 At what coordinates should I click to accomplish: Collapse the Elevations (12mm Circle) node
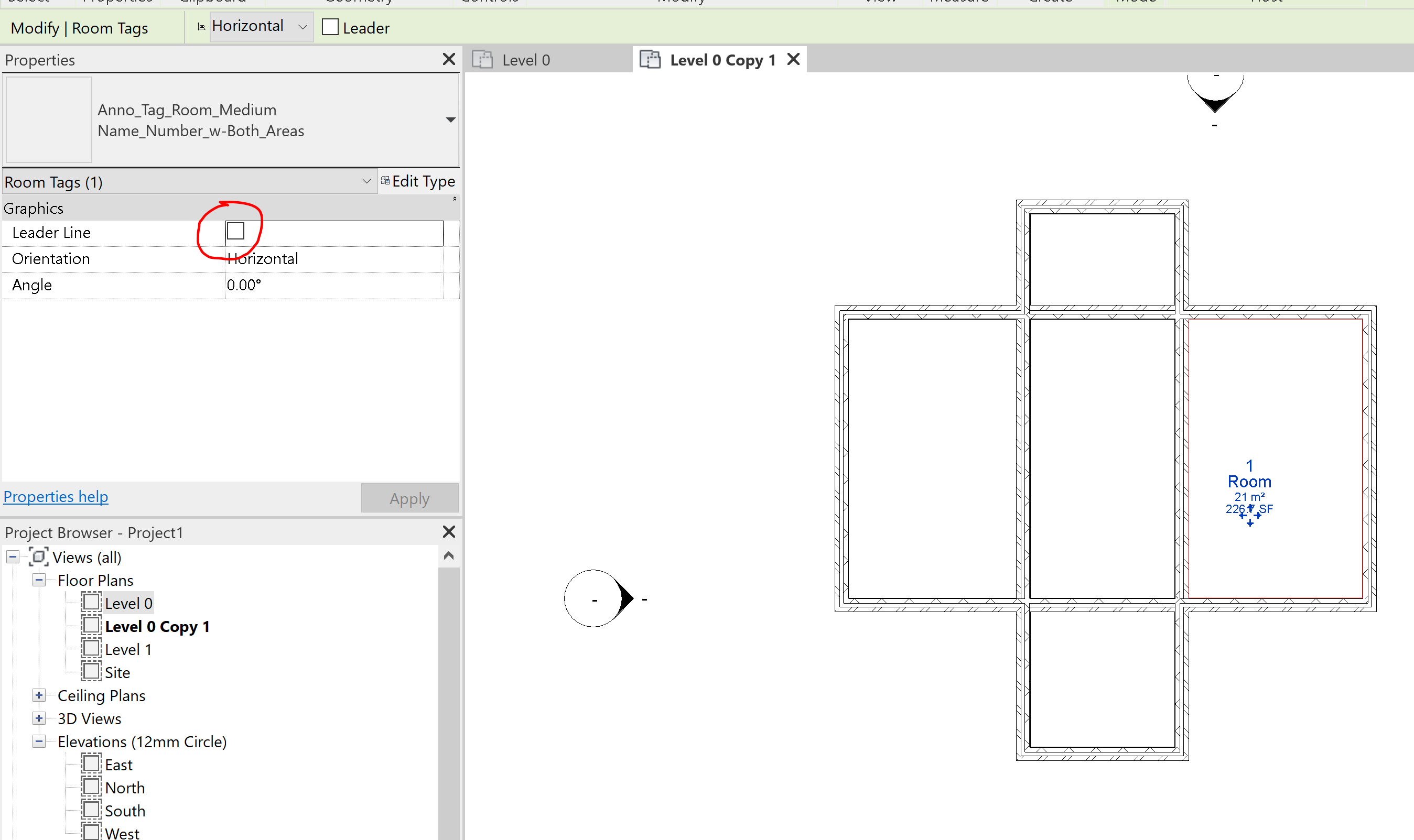click(39, 741)
